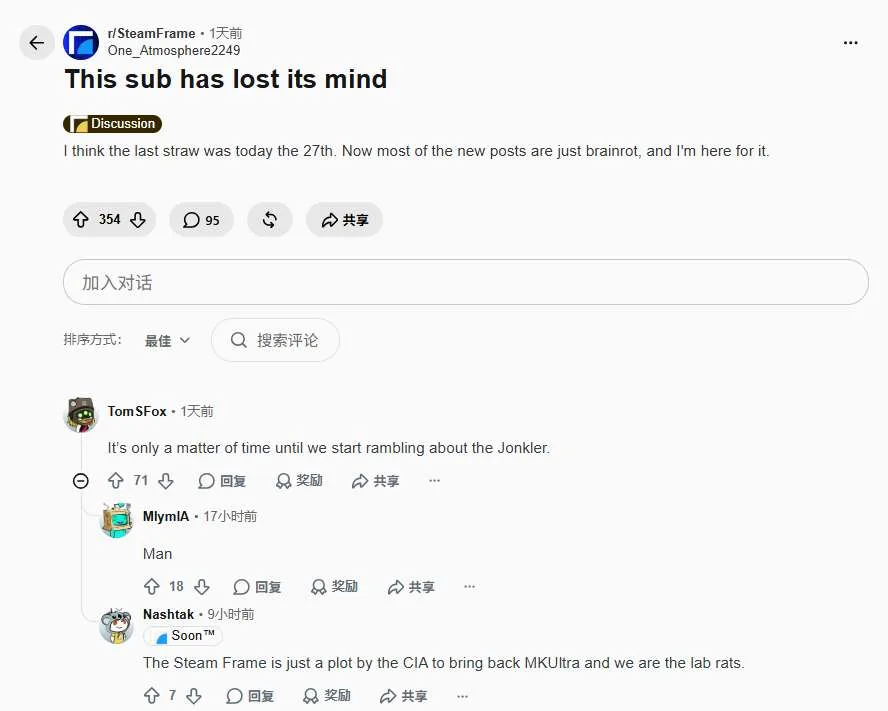Click the Discussion flair tag
Image resolution: width=888 pixels, height=711 pixels.
(113, 124)
